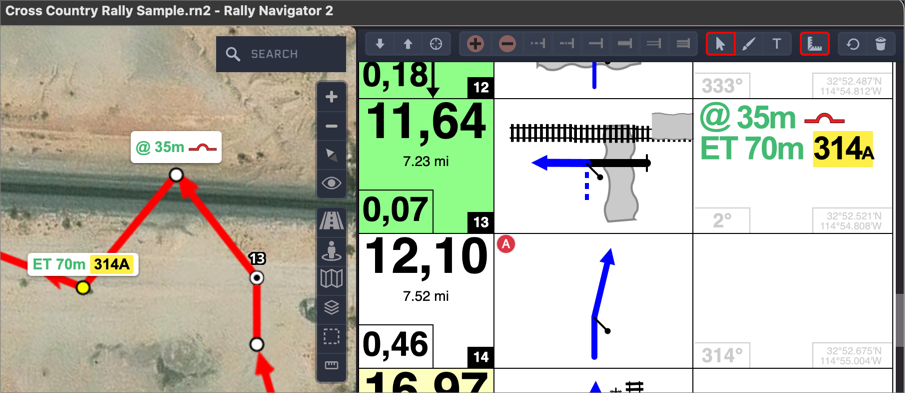Viewport: 905px width, 393px height.
Task: Select waypoint 13 marker on map
Action: tap(257, 278)
